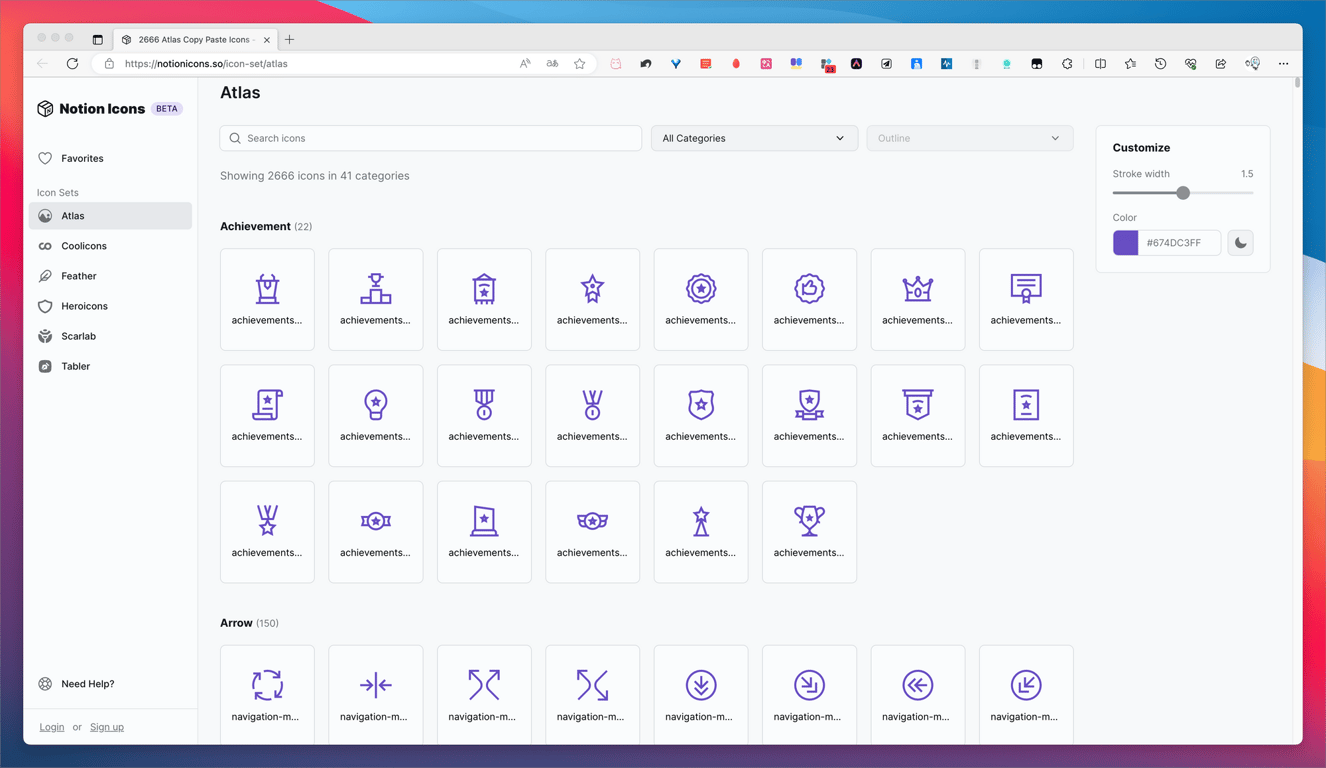Select the 2666 Atlas Copy Paste Icons tab
This screenshot has width=1326, height=768.
pyautogui.click(x=195, y=40)
